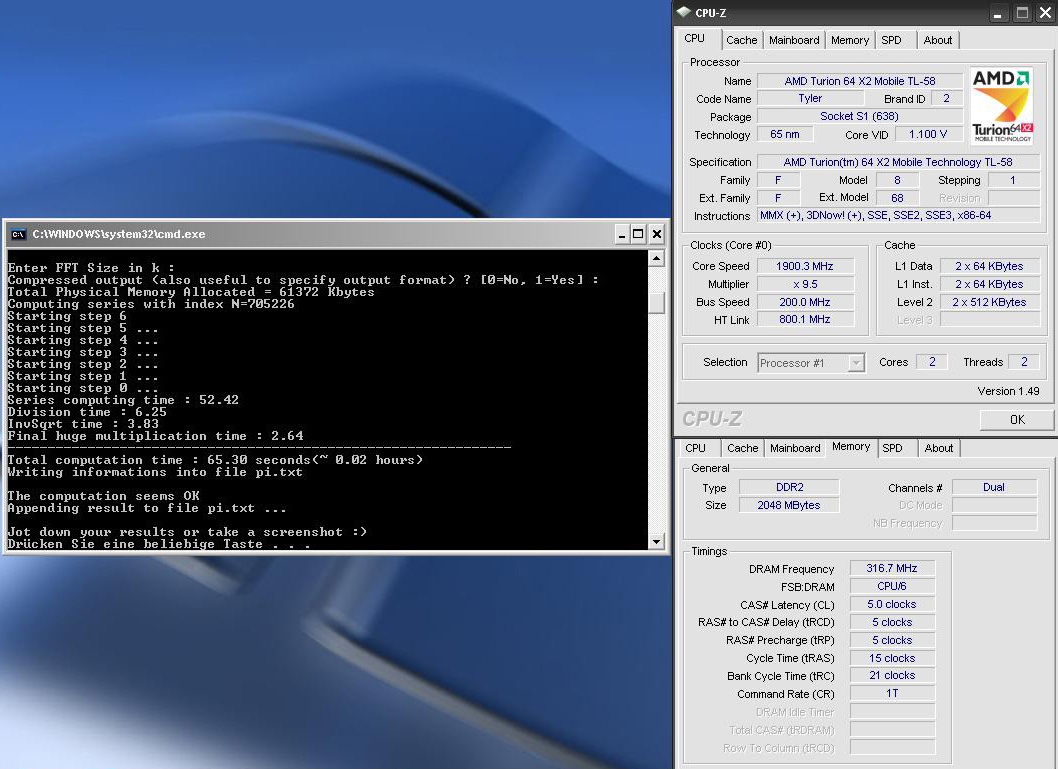
Task: Select CPU tab in lower CPU-Z window
Action: [x=696, y=448]
